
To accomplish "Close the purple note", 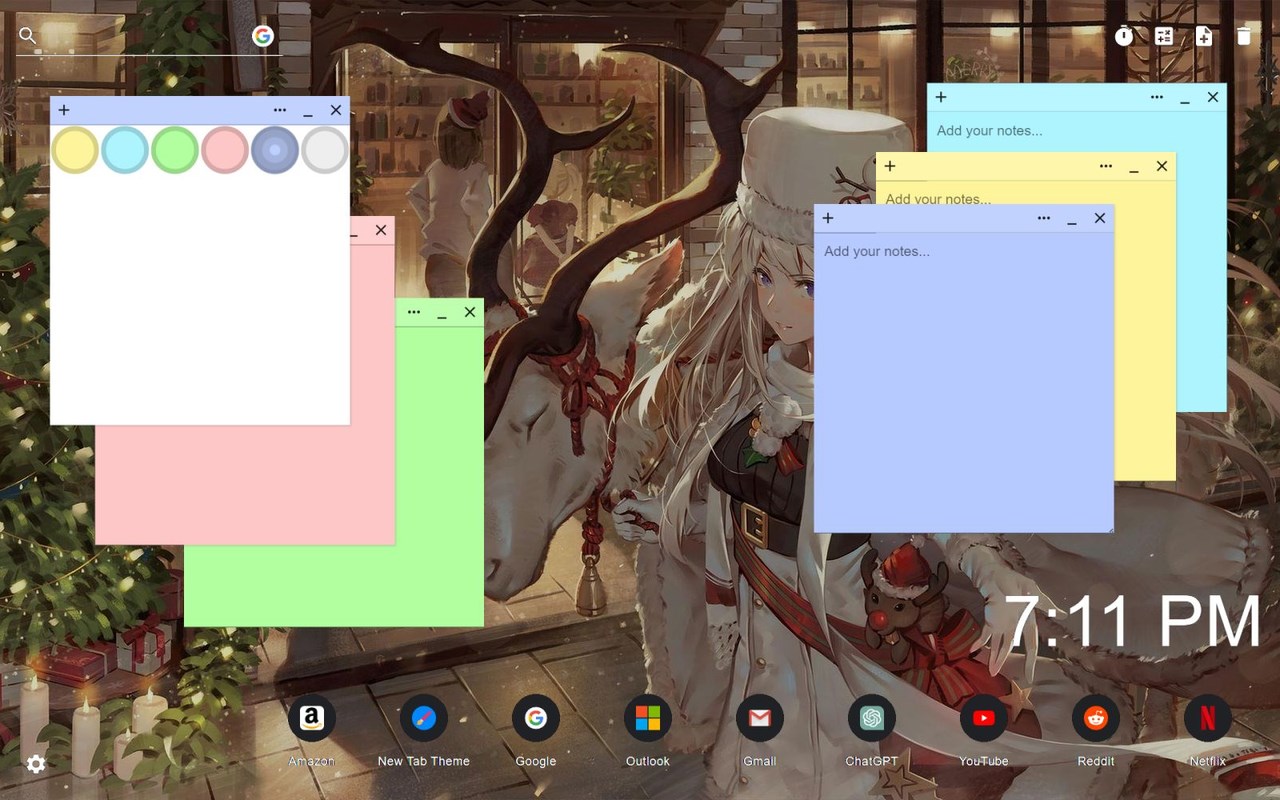I will 1100,218.
